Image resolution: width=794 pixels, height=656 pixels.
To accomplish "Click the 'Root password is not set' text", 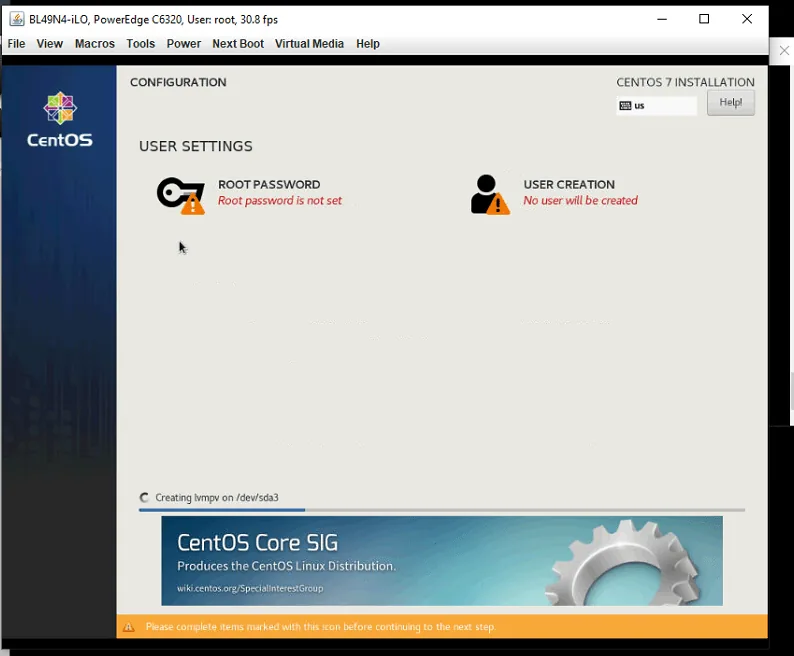I will point(280,201).
